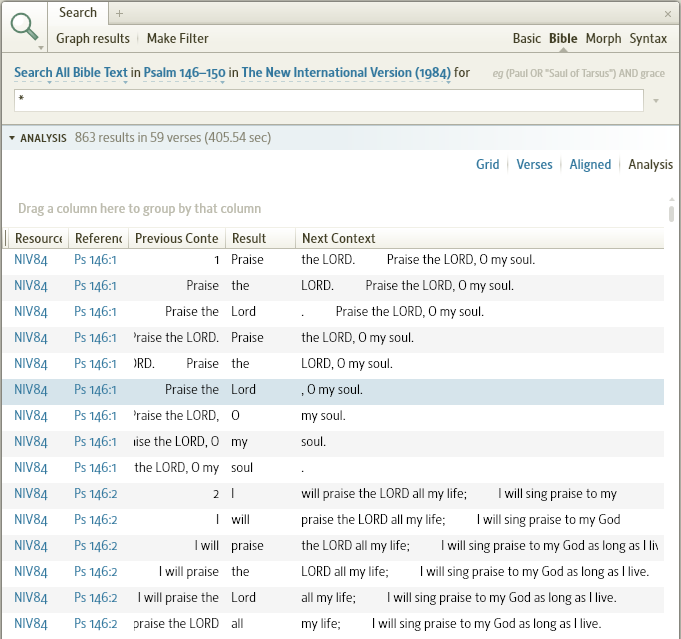
Task: Select the Bible search type
Action: [563, 39]
